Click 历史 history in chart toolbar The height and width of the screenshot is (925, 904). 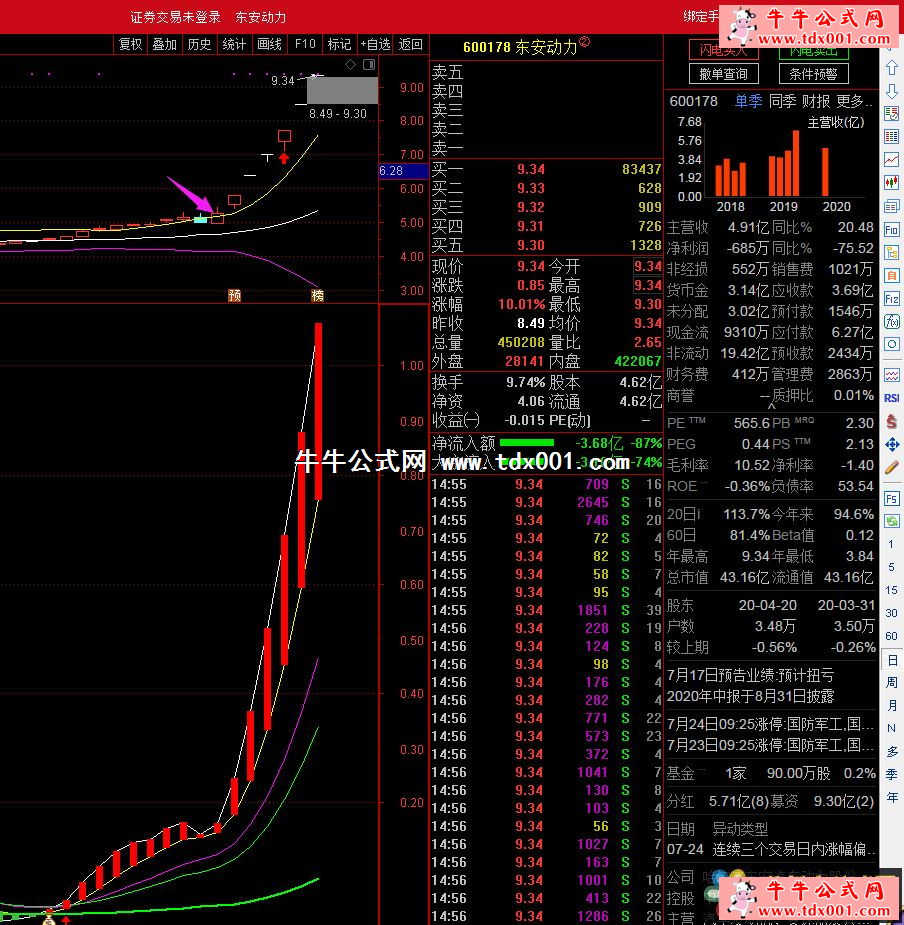(199, 44)
